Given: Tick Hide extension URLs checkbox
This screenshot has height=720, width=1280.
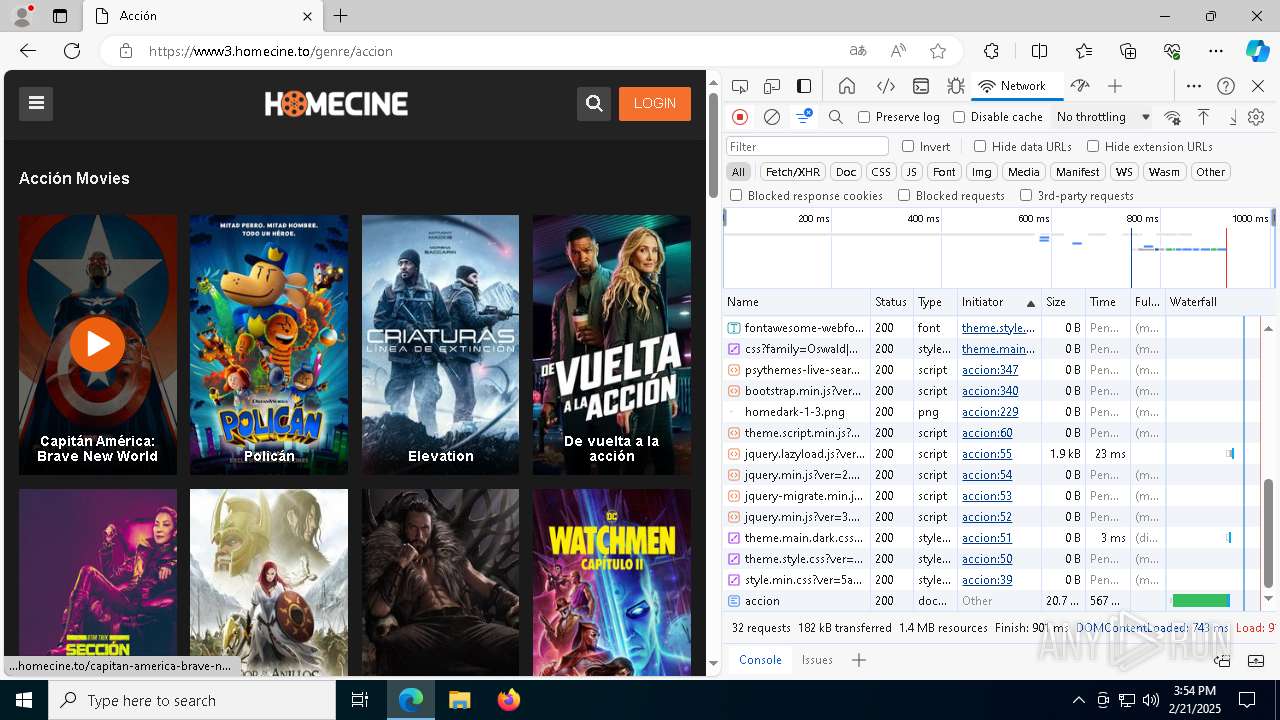Looking at the screenshot, I should pos(1093,146).
